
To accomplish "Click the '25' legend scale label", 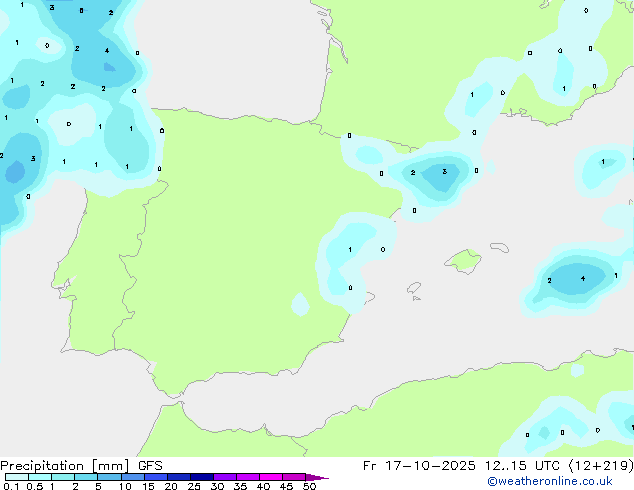I will 194,486.
